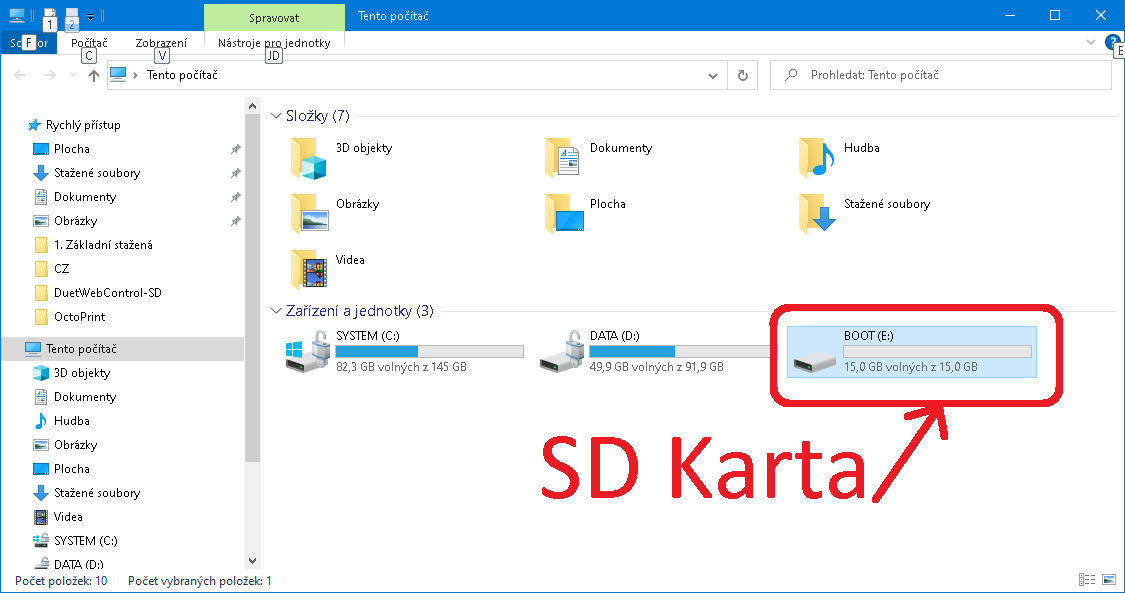This screenshot has width=1125, height=593.
Task: Open the Zobrazení ribbon tab
Action: coord(161,43)
